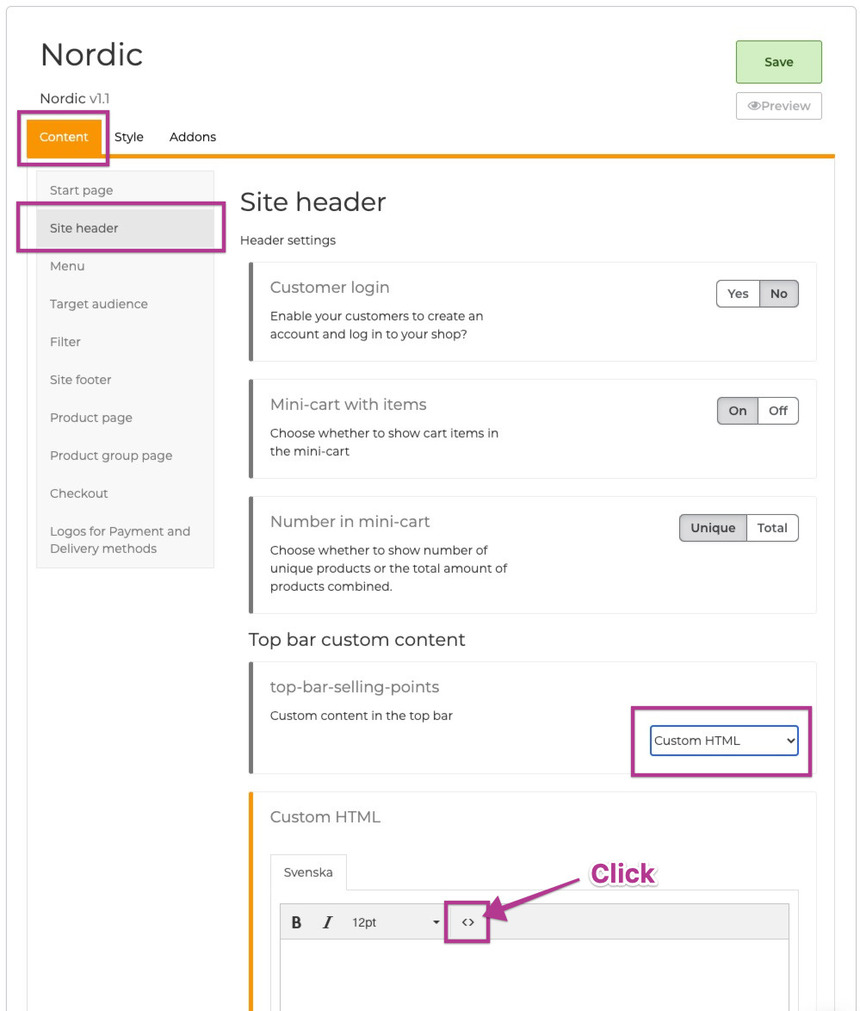
Task: Open the source code editor icon
Action: click(x=468, y=922)
